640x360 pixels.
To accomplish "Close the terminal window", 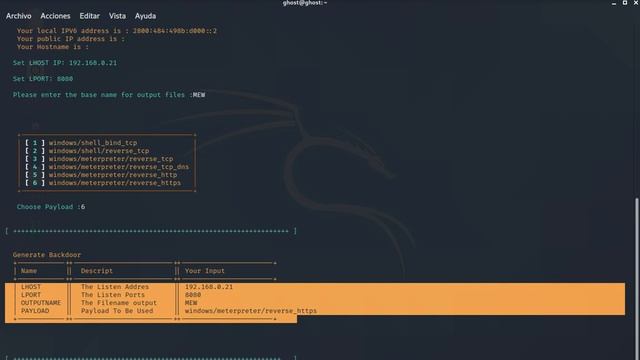I will (636, 3).
